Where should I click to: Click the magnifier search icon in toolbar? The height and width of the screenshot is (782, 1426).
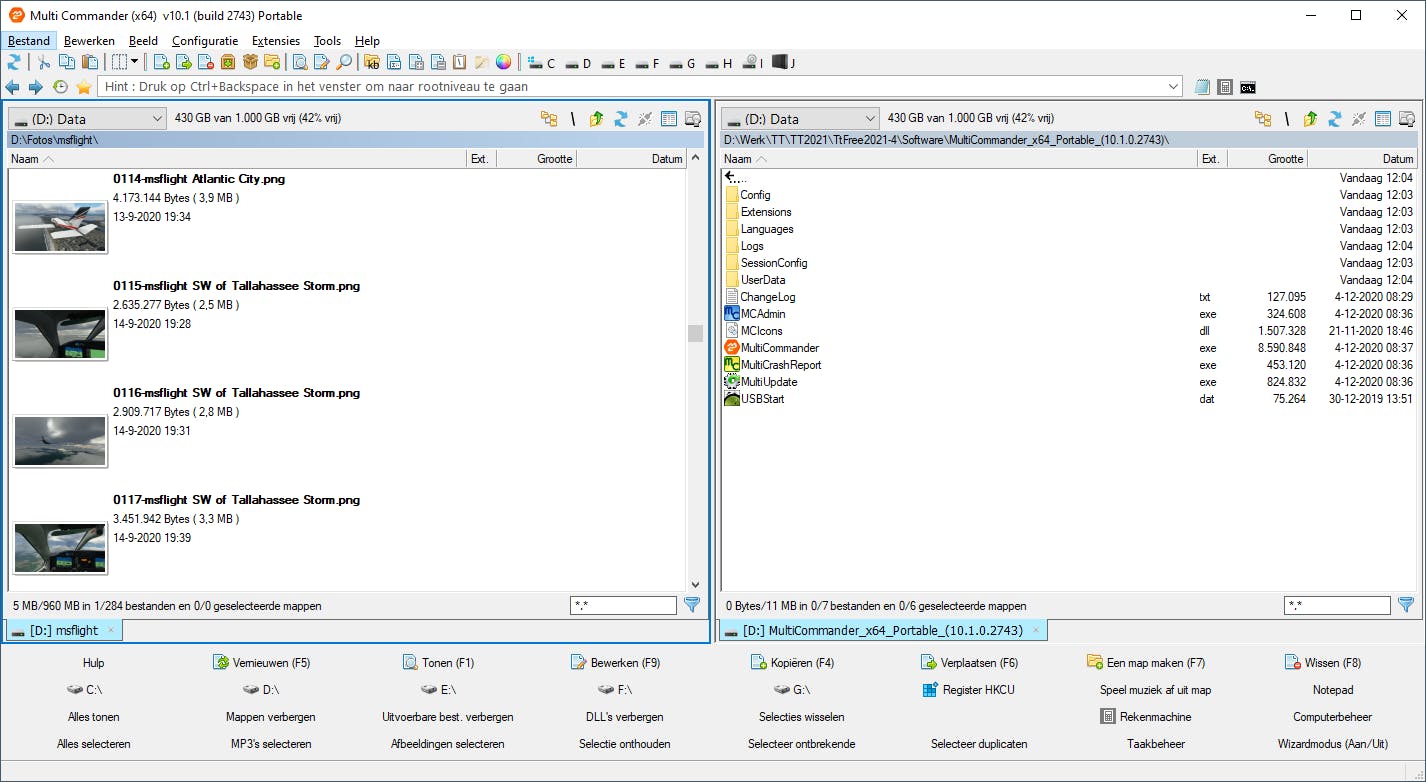point(344,63)
